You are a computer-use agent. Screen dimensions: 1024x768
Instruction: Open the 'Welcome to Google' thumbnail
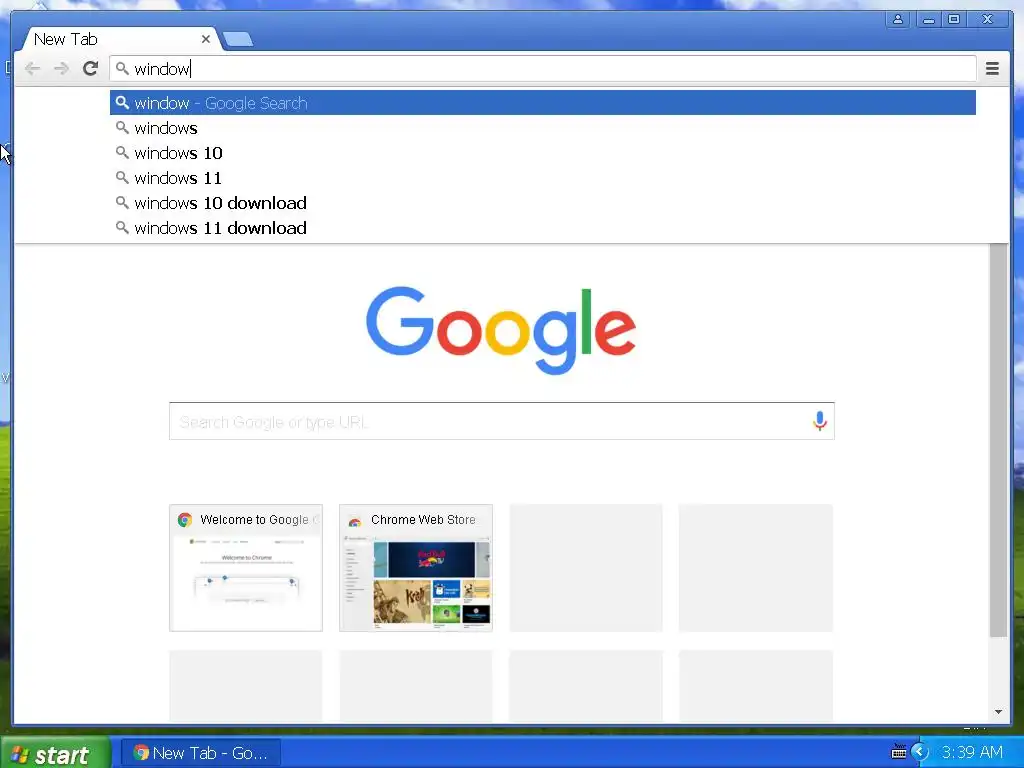coord(246,568)
